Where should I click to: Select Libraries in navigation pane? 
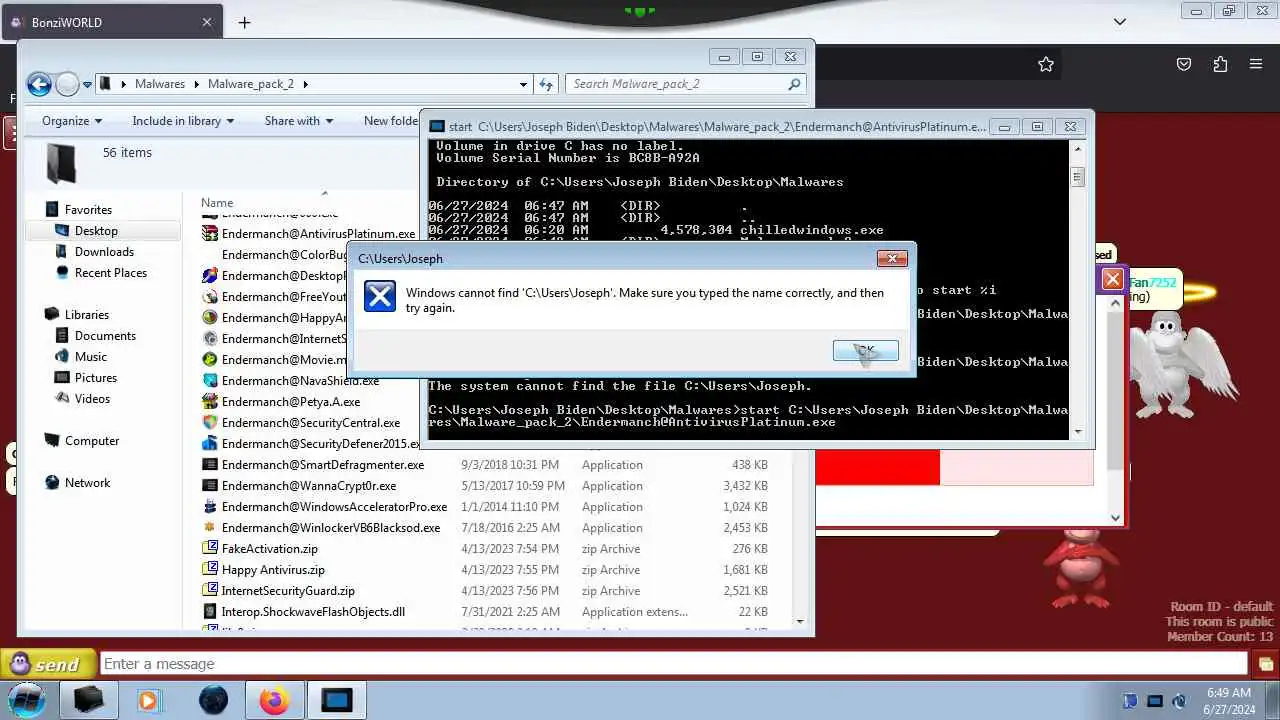[x=87, y=315]
